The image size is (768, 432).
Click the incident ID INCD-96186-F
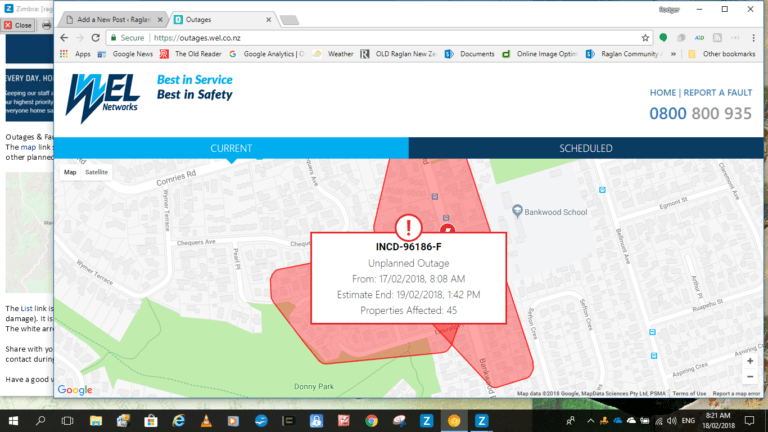pos(408,247)
